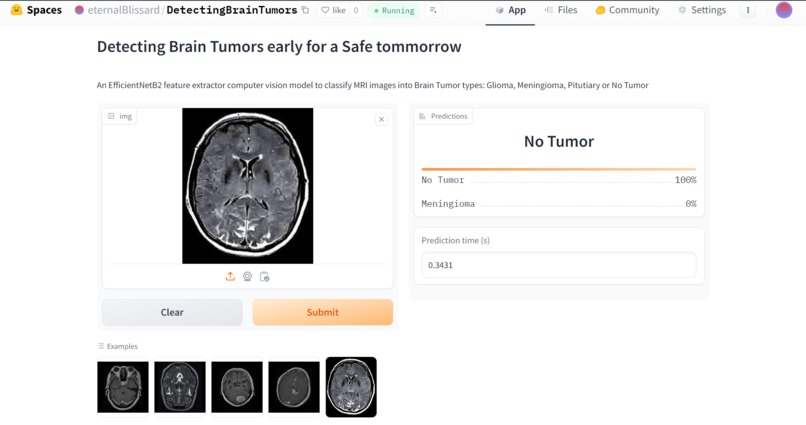Click the upload image icon

coord(230,276)
